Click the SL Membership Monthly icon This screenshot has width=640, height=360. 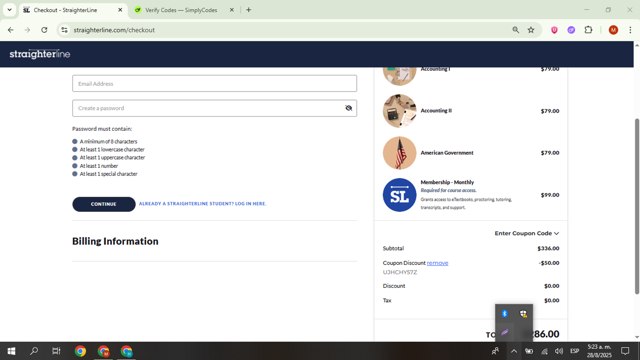pyautogui.click(x=399, y=195)
